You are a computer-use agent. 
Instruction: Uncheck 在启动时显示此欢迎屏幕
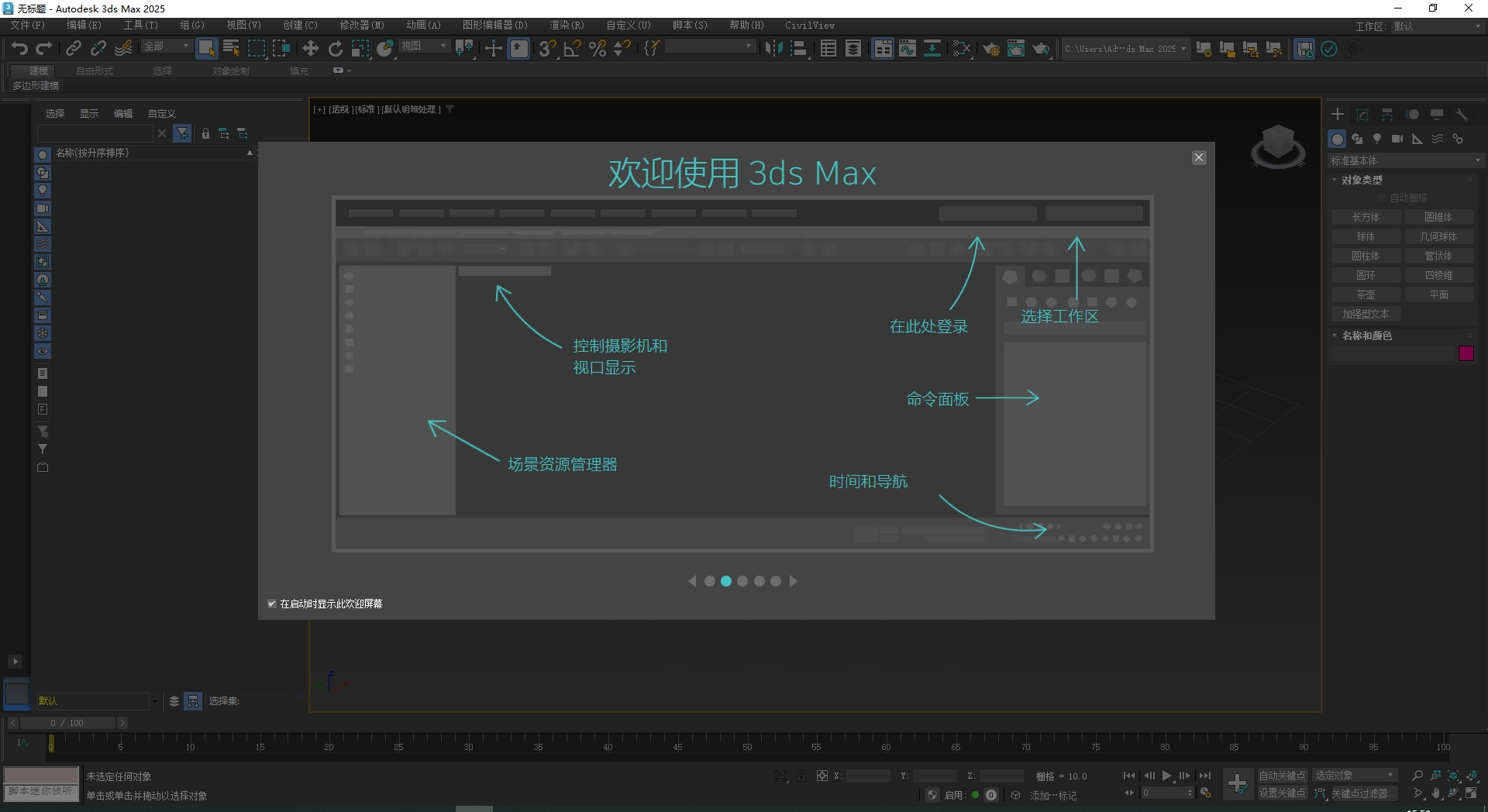[x=272, y=604]
